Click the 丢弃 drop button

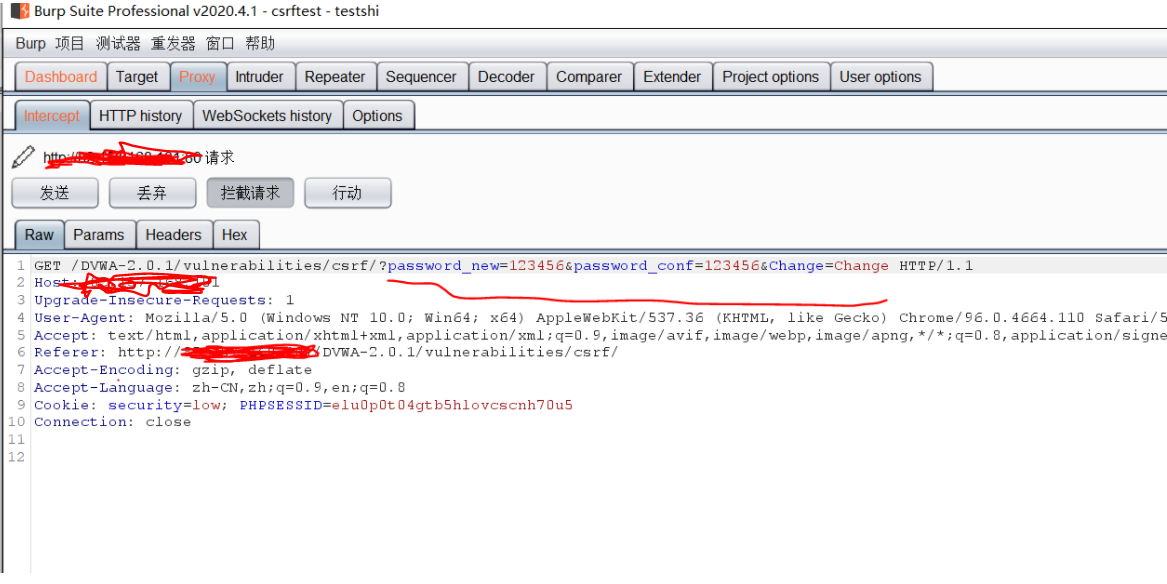153,193
